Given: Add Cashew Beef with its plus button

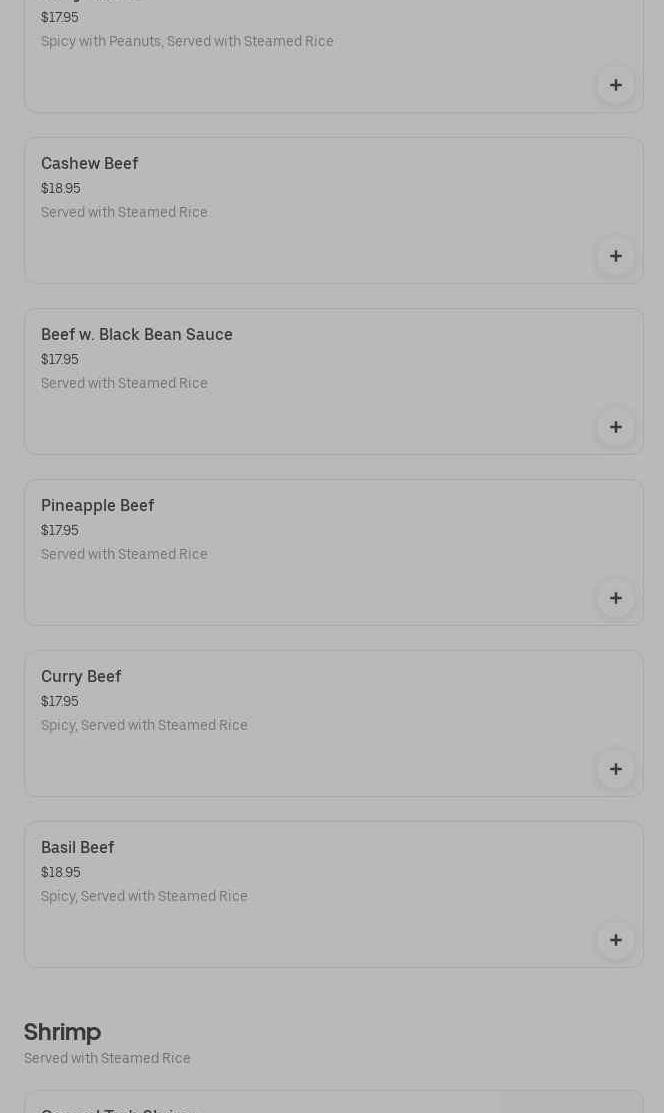Looking at the screenshot, I should tap(616, 256).
